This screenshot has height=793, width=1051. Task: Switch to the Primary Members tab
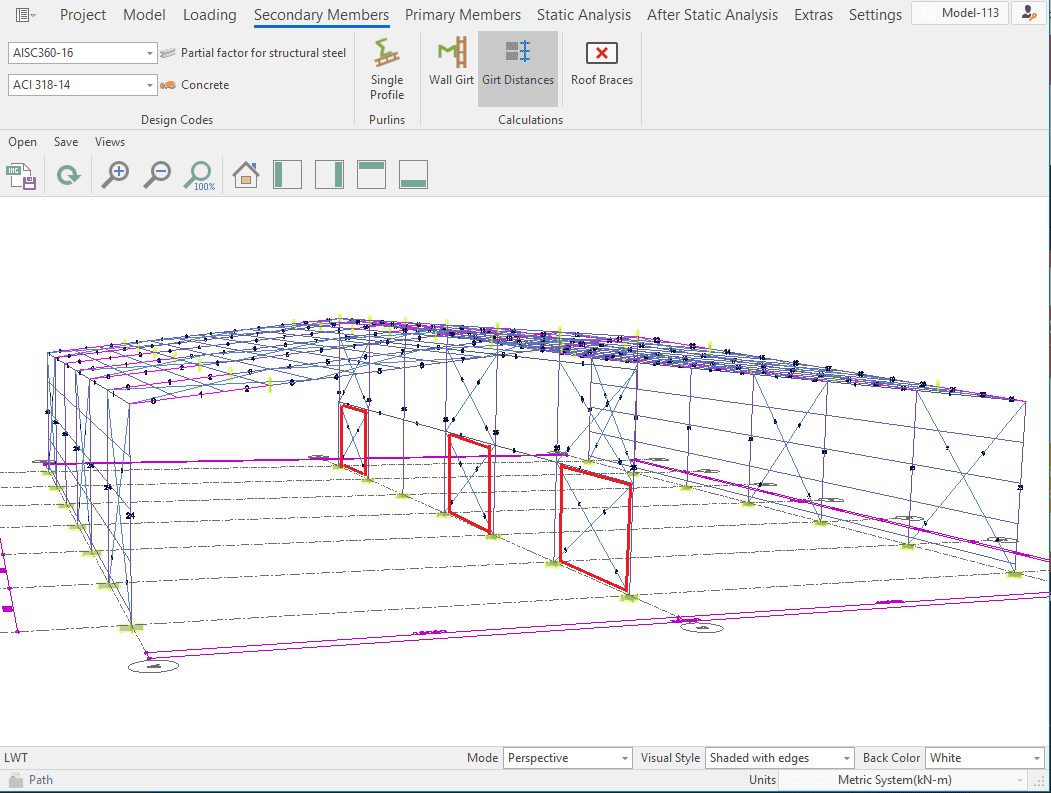(462, 15)
